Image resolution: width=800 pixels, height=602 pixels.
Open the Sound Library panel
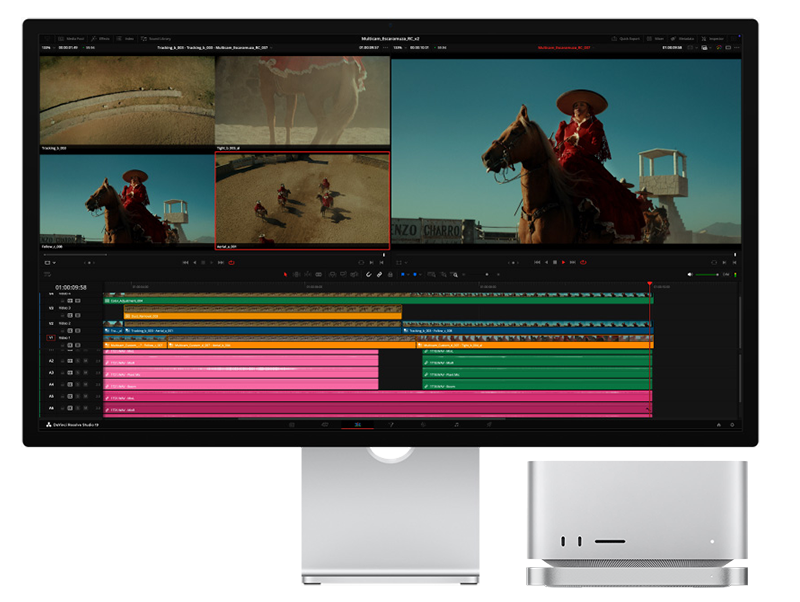point(158,38)
